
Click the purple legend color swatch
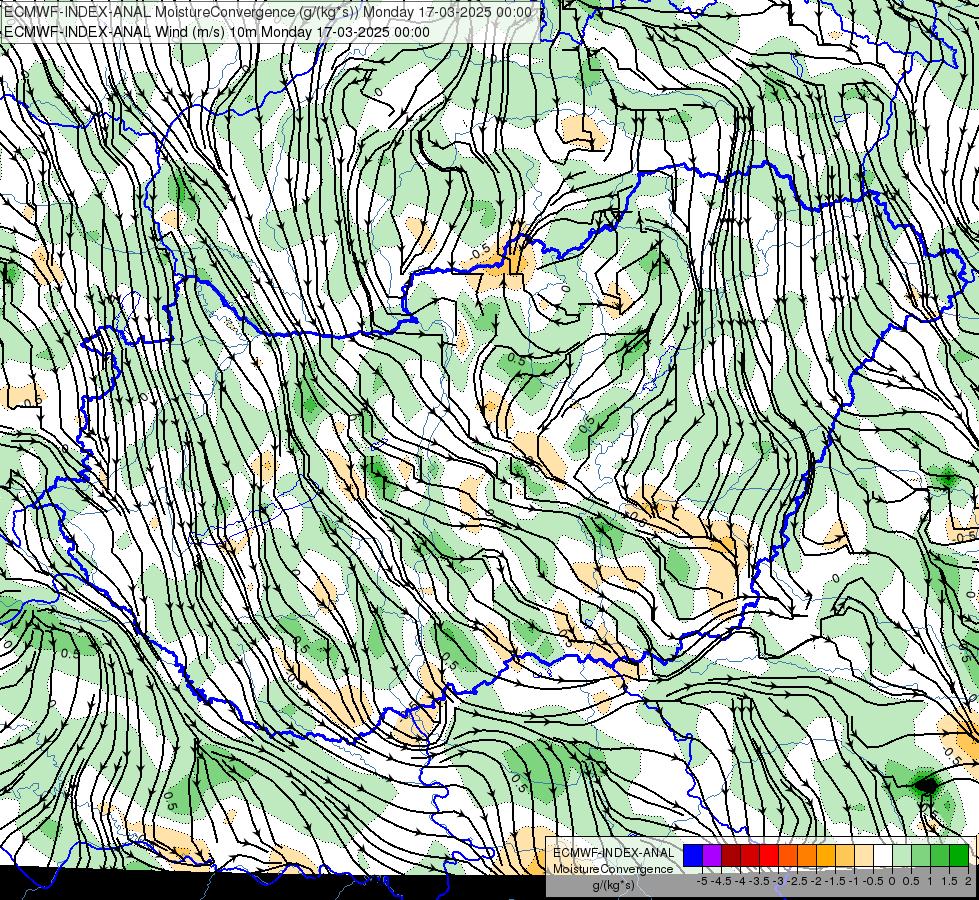(712, 856)
